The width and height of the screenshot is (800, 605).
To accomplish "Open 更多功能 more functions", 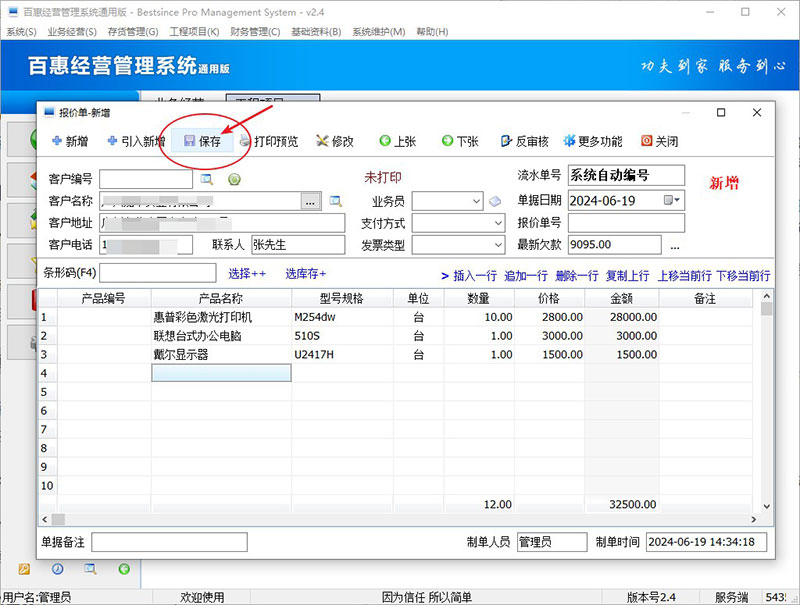I will pos(593,141).
